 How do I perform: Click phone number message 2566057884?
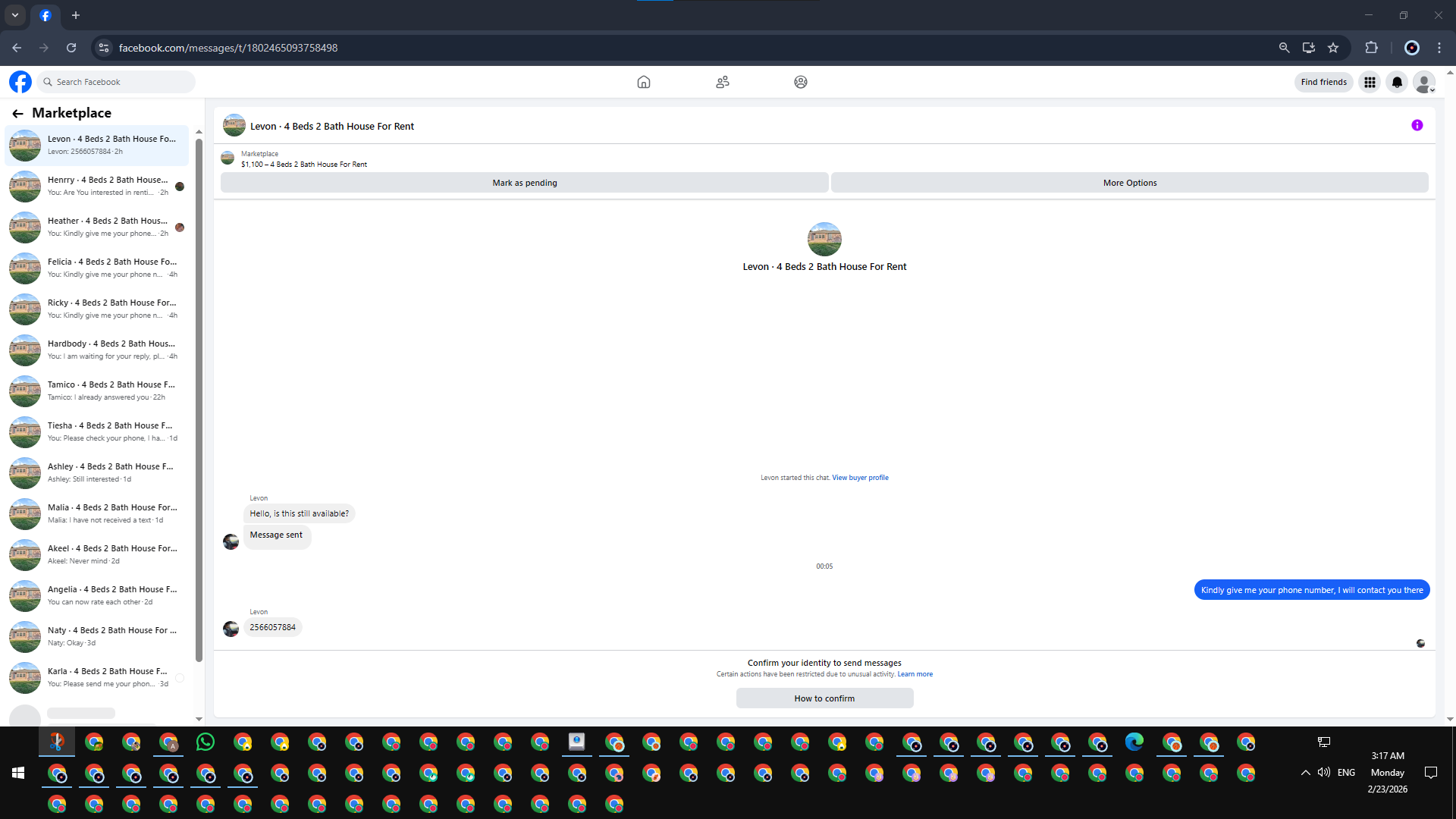point(273,628)
